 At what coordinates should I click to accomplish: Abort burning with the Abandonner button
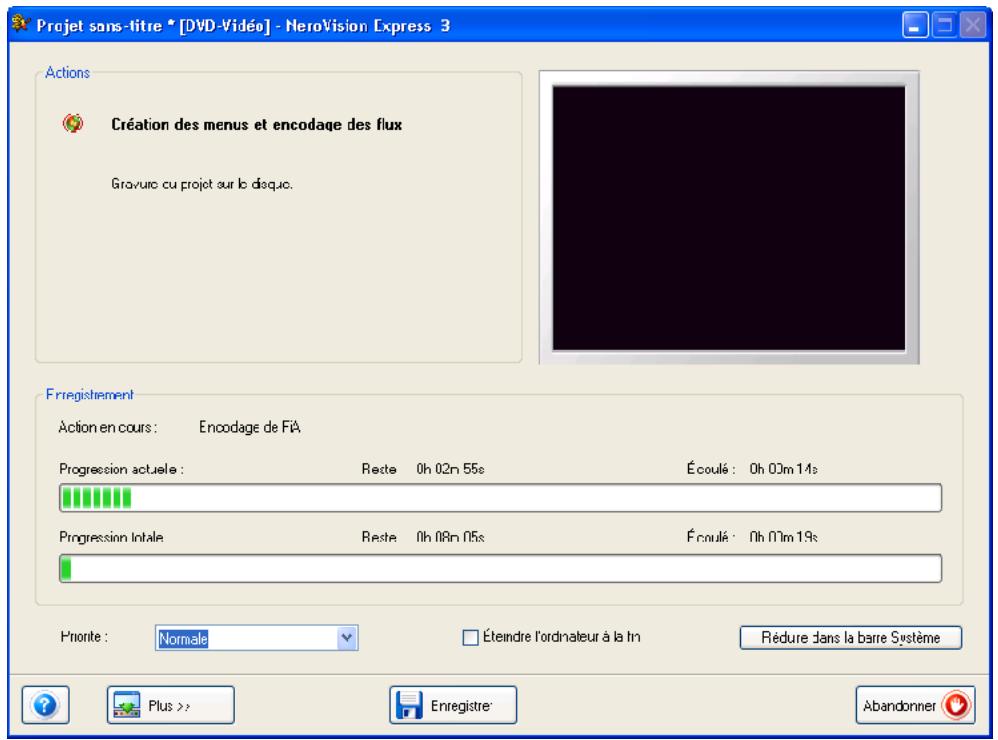(915, 704)
